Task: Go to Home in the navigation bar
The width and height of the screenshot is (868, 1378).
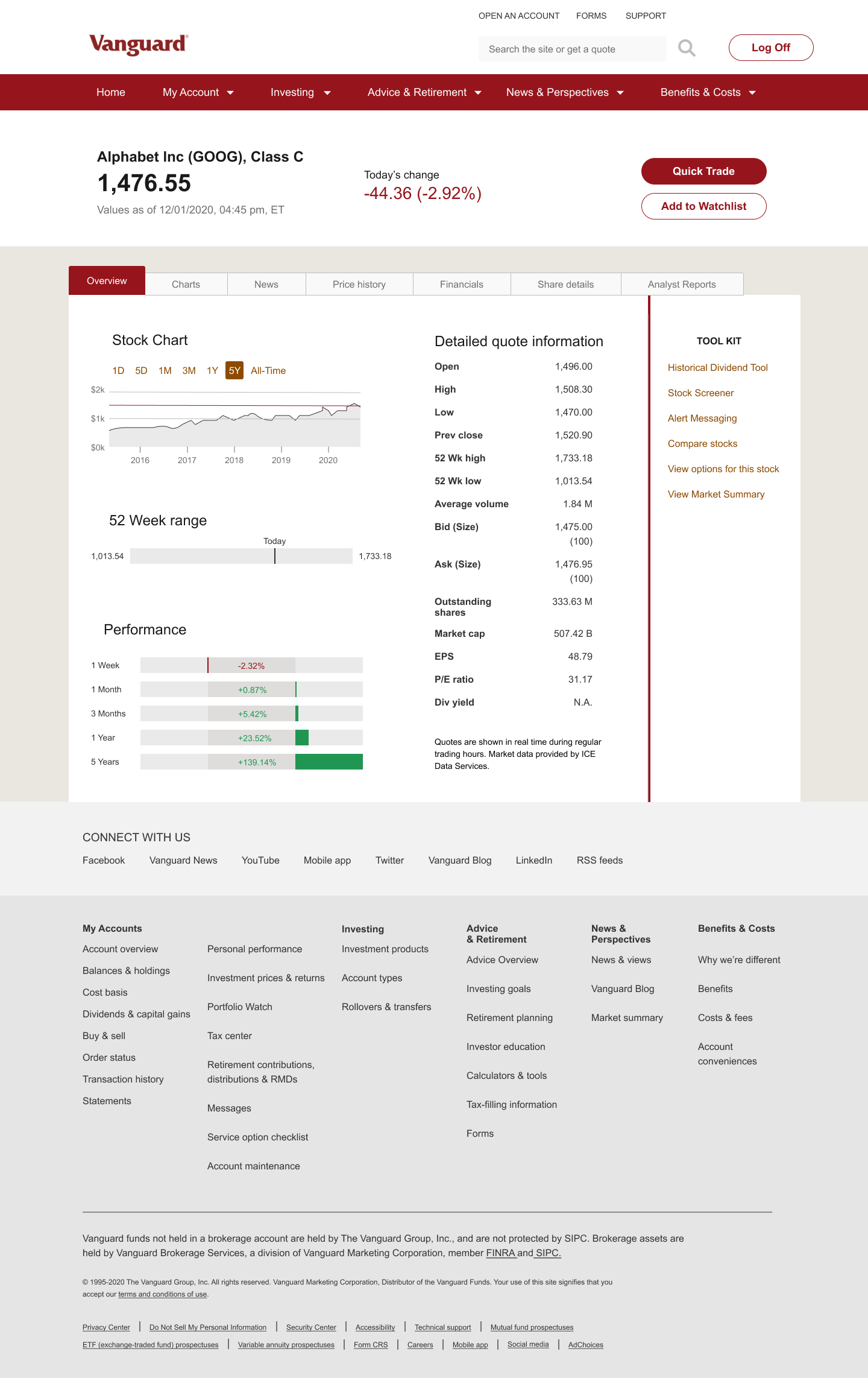Action: (111, 92)
